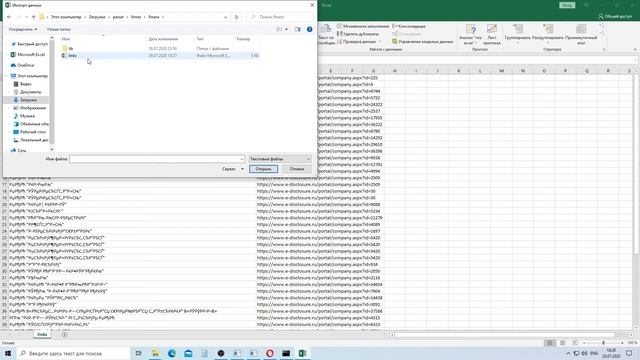
Task: Open view options dropdown arrow
Action: [x=287, y=29]
